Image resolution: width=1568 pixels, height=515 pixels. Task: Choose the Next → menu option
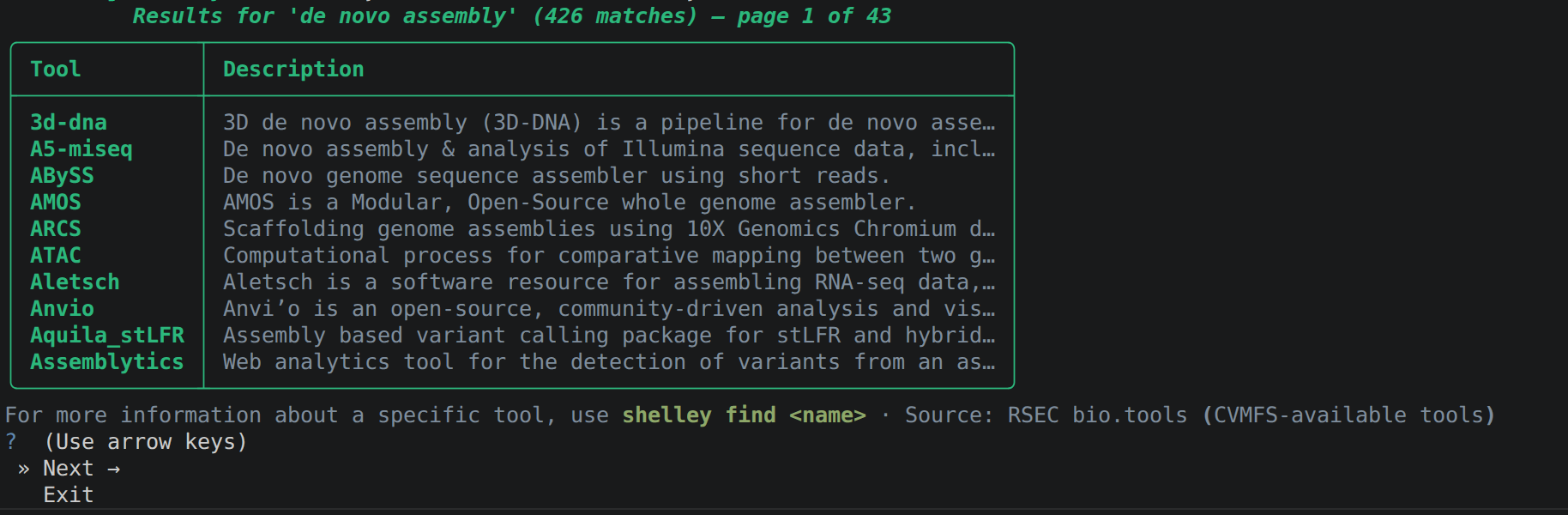click(81, 469)
